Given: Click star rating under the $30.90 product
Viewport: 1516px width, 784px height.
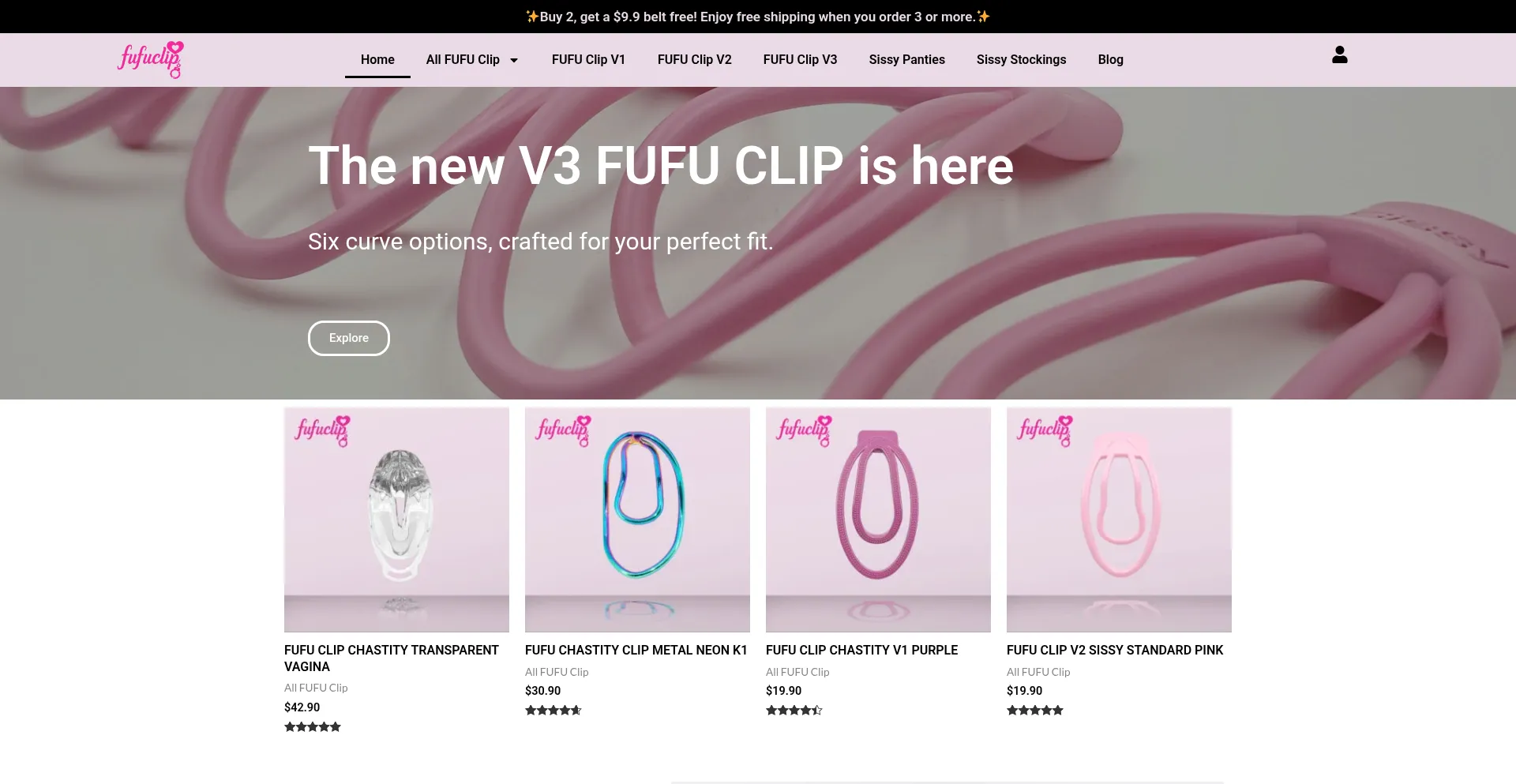Looking at the screenshot, I should click(x=553, y=710).
